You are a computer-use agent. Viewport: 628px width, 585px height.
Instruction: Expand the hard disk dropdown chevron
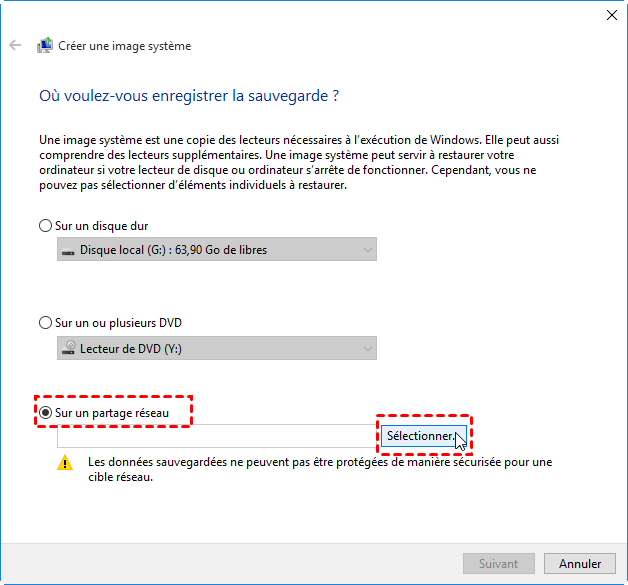click(367, 249)
